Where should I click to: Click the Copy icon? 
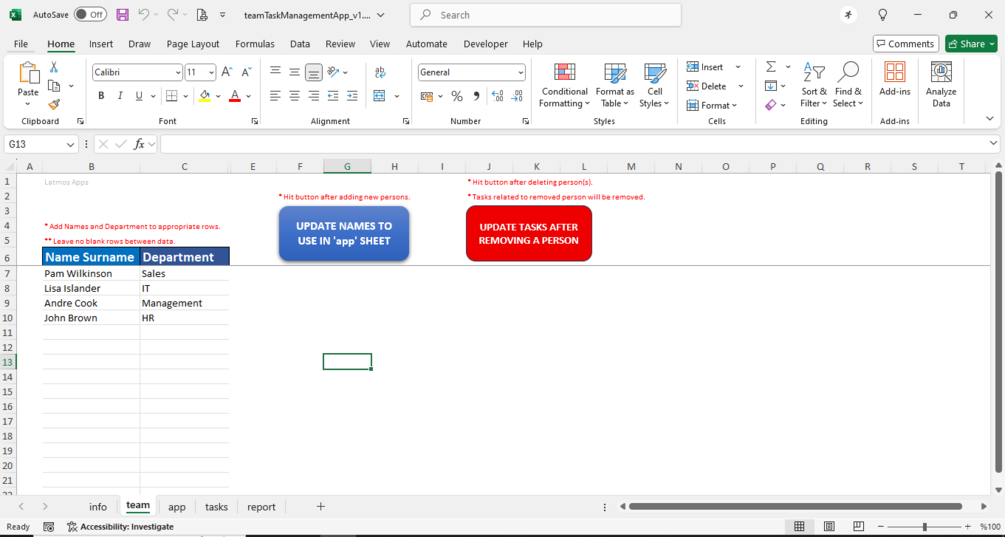(x=54, y=85)
